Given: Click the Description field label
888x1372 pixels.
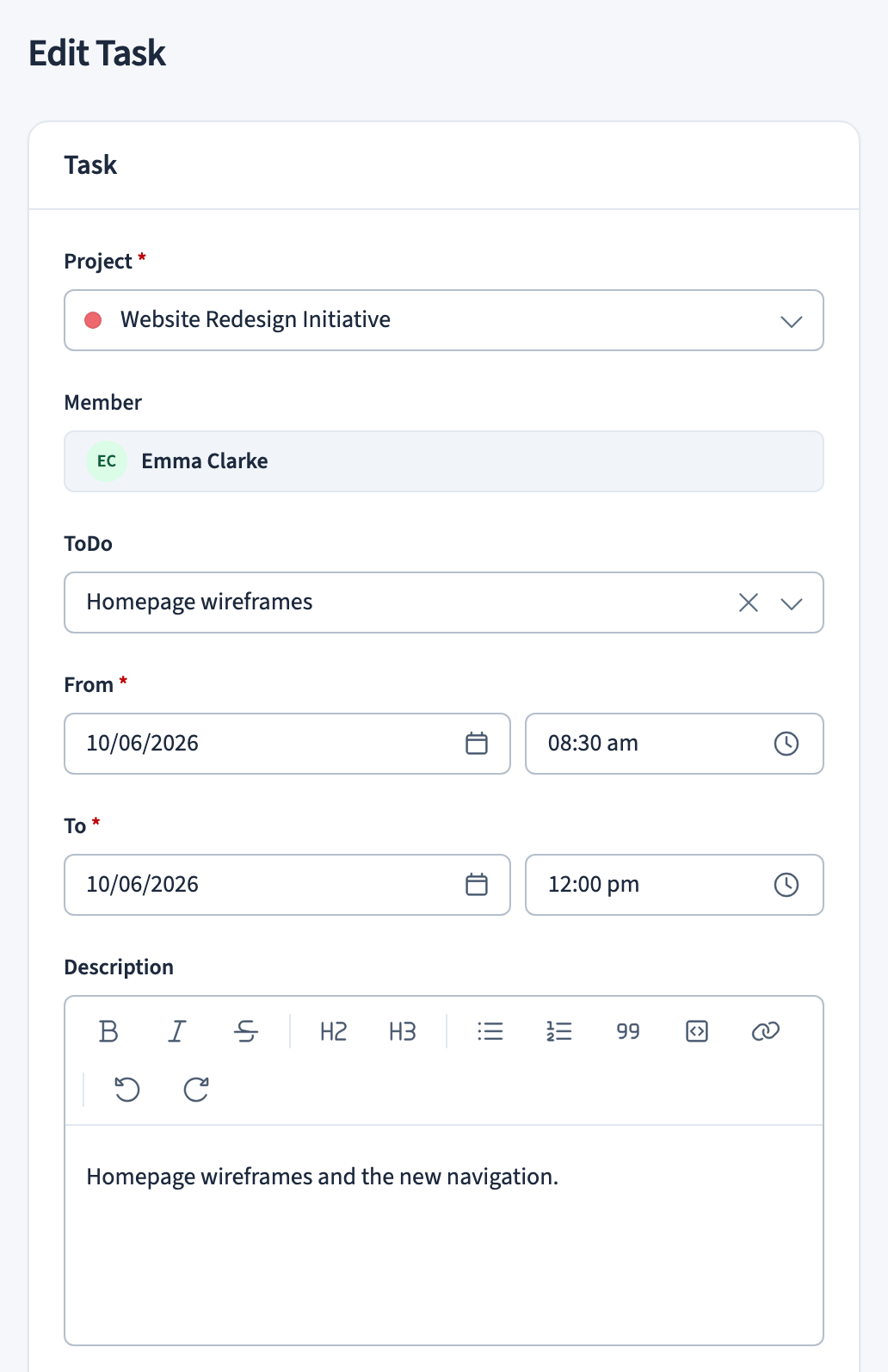Looking at the screenshot, I should (119, 967).
